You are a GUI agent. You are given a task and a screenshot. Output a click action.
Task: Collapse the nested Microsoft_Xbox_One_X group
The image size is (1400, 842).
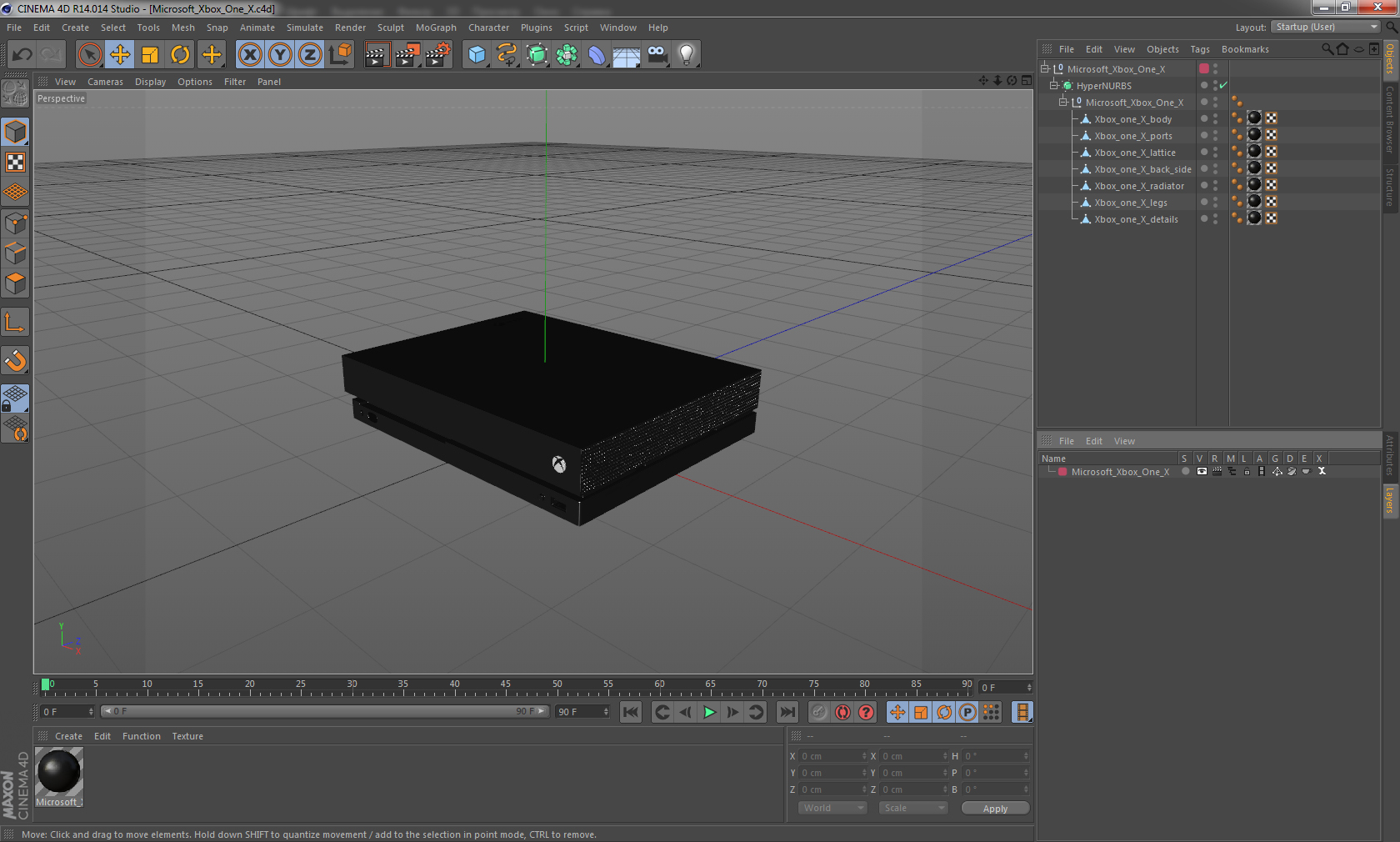click(x=1062, y=102)
